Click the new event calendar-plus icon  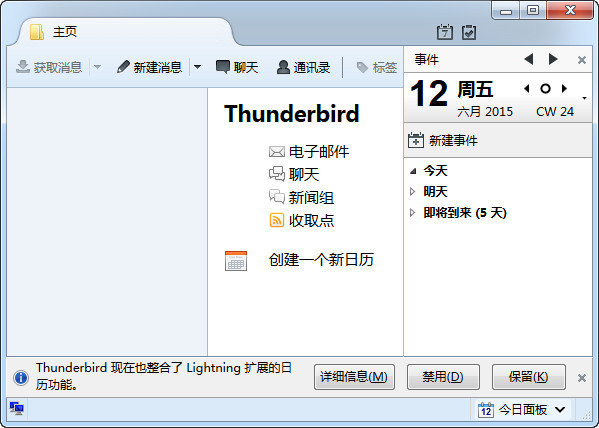[x=416, y=140]
